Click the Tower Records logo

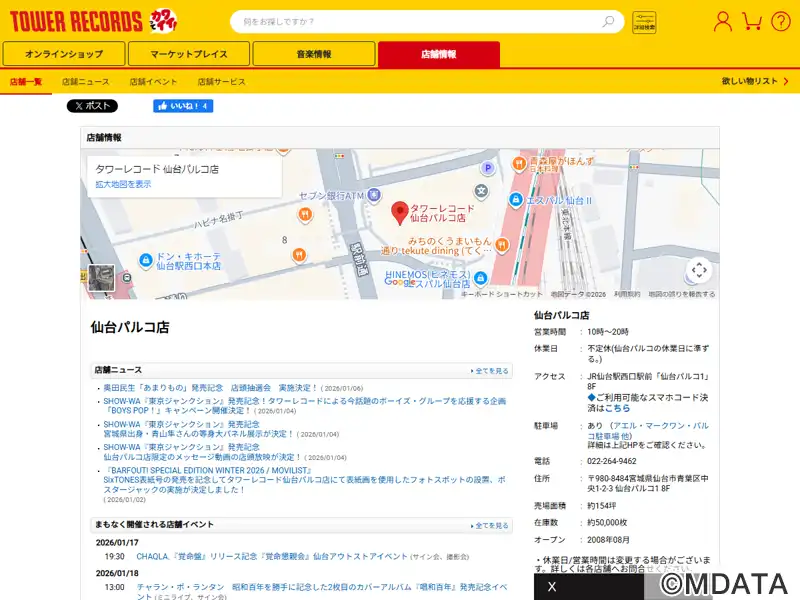coord(75,21)
